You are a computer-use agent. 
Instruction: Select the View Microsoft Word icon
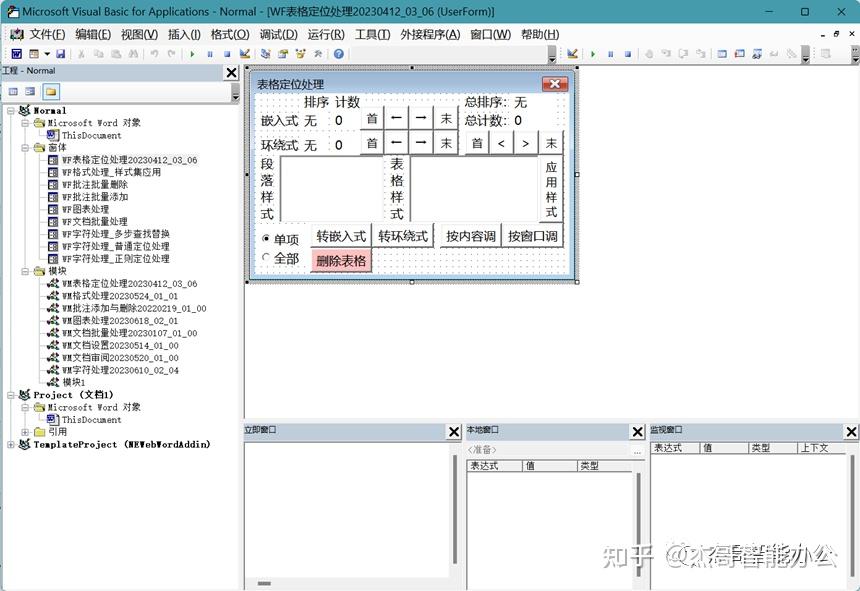pyautogui.click(x=17, y=52)
